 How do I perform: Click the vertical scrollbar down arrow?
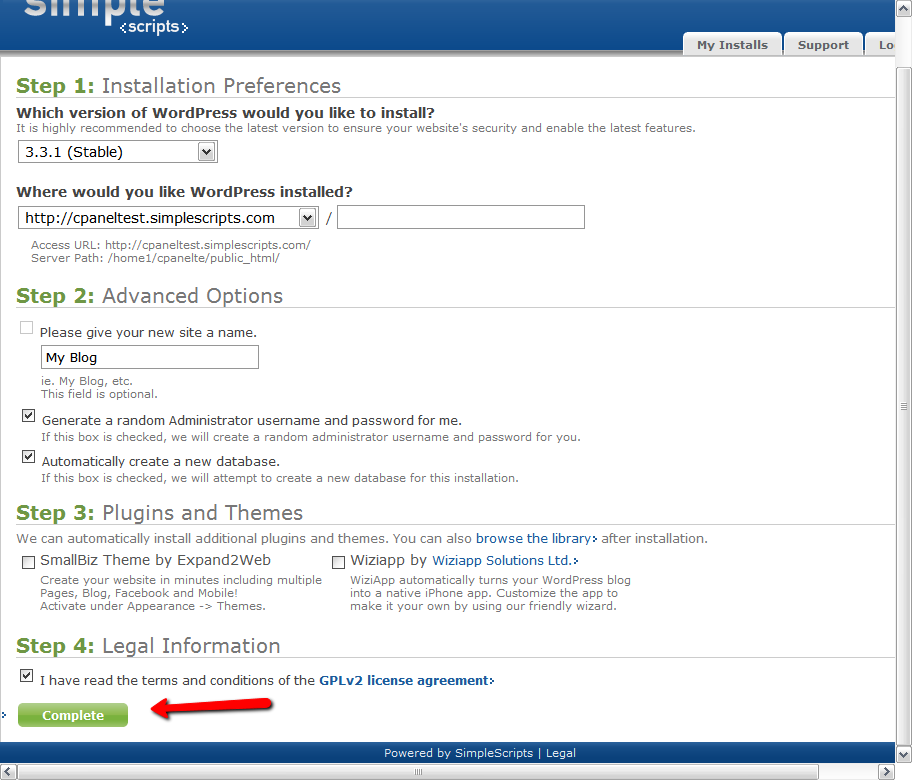(x=903, y=754)
